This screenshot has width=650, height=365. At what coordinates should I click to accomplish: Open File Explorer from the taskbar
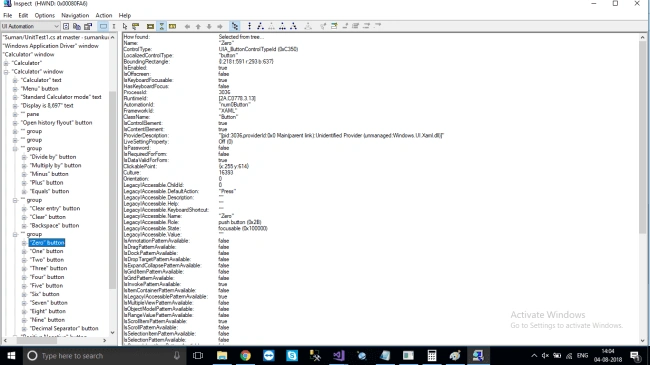coord(222,356)
